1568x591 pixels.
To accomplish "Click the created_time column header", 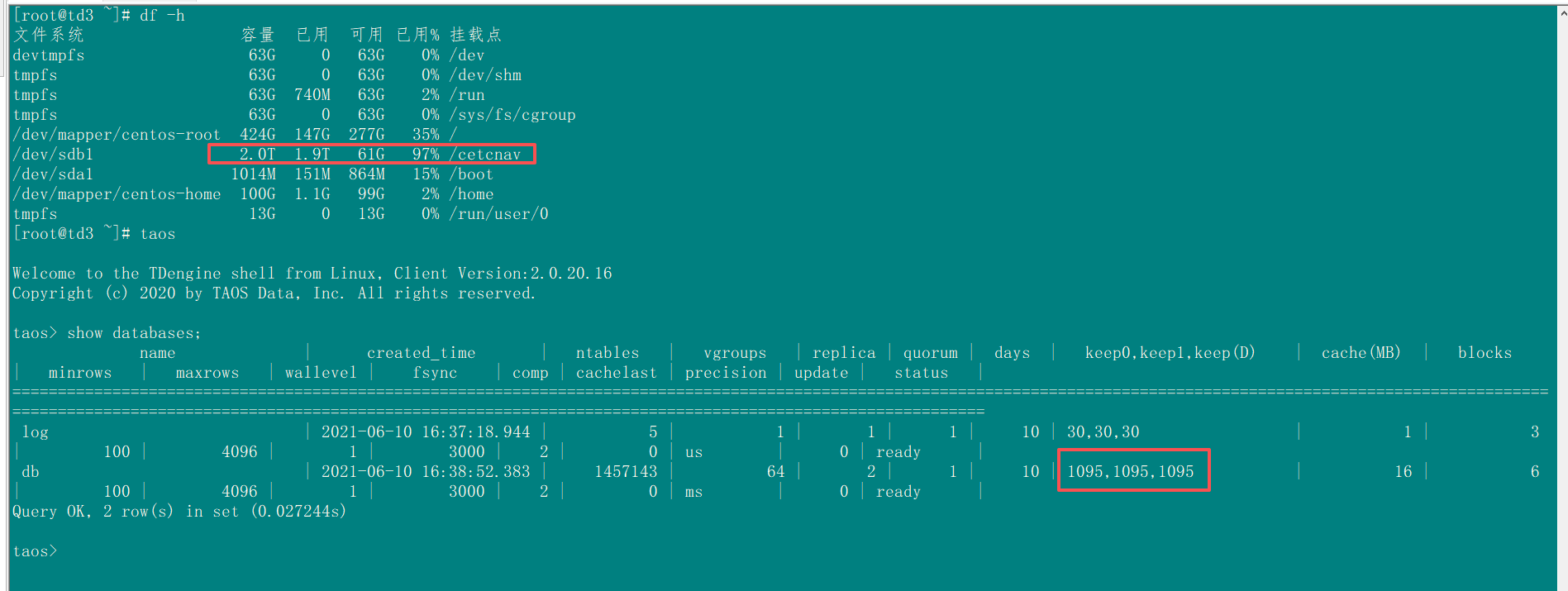I will tap(421, 353).
